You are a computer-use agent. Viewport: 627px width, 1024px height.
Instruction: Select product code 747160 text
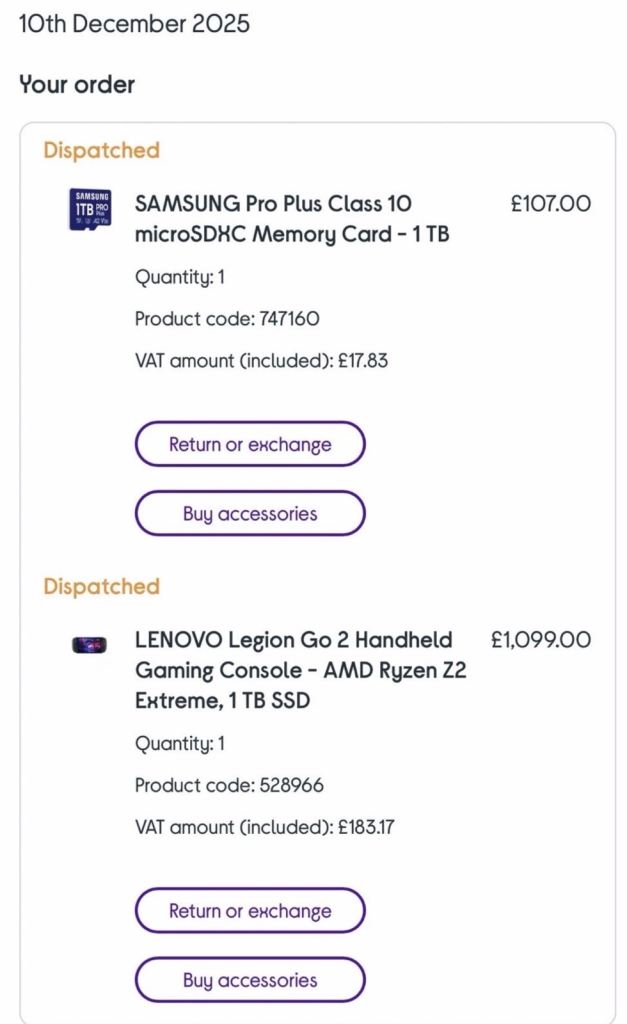(x=227, y=319)
